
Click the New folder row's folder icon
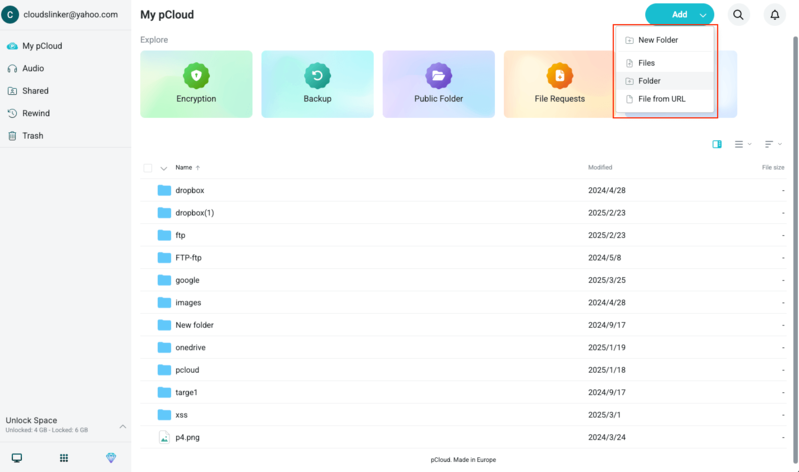click(x=164, y=325)
